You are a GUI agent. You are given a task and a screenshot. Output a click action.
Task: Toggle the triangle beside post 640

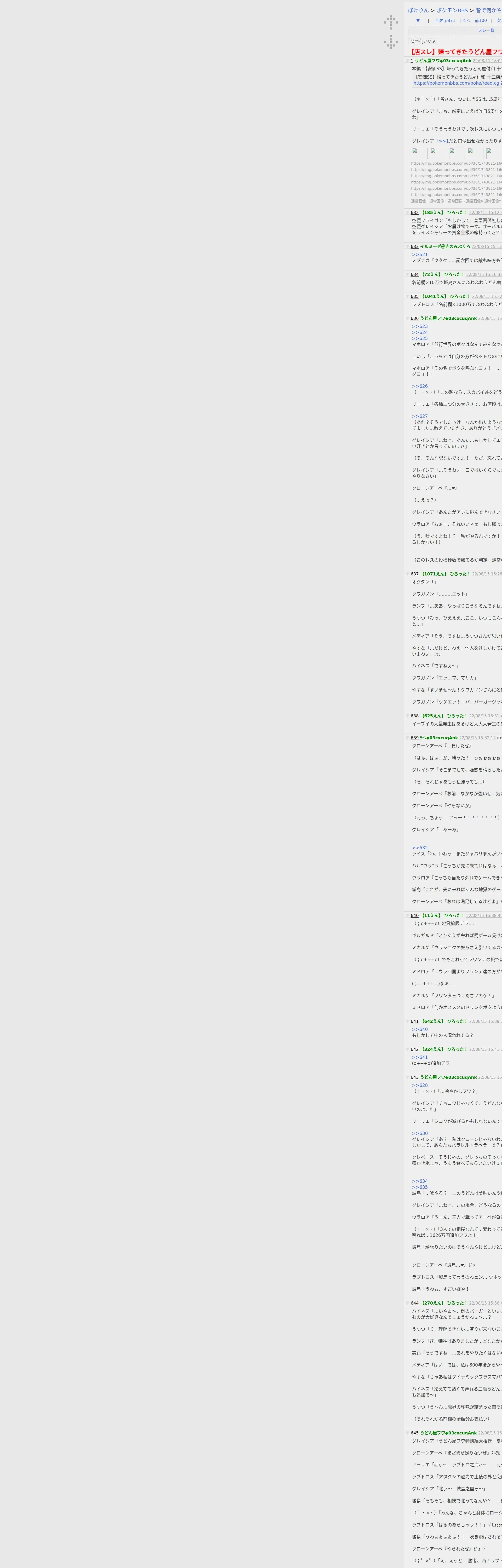click(x=408, y=915)
